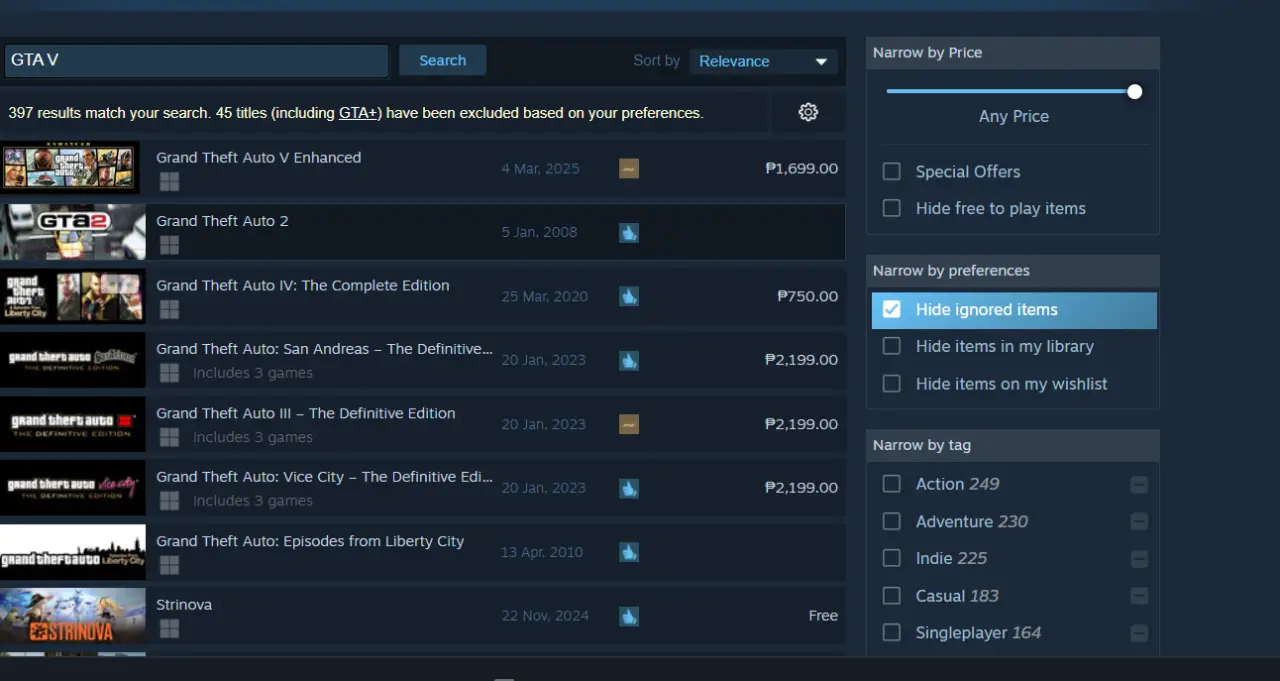Click review thumb icon for Strinova
The image size is (1280, 681).
(628, 616)
